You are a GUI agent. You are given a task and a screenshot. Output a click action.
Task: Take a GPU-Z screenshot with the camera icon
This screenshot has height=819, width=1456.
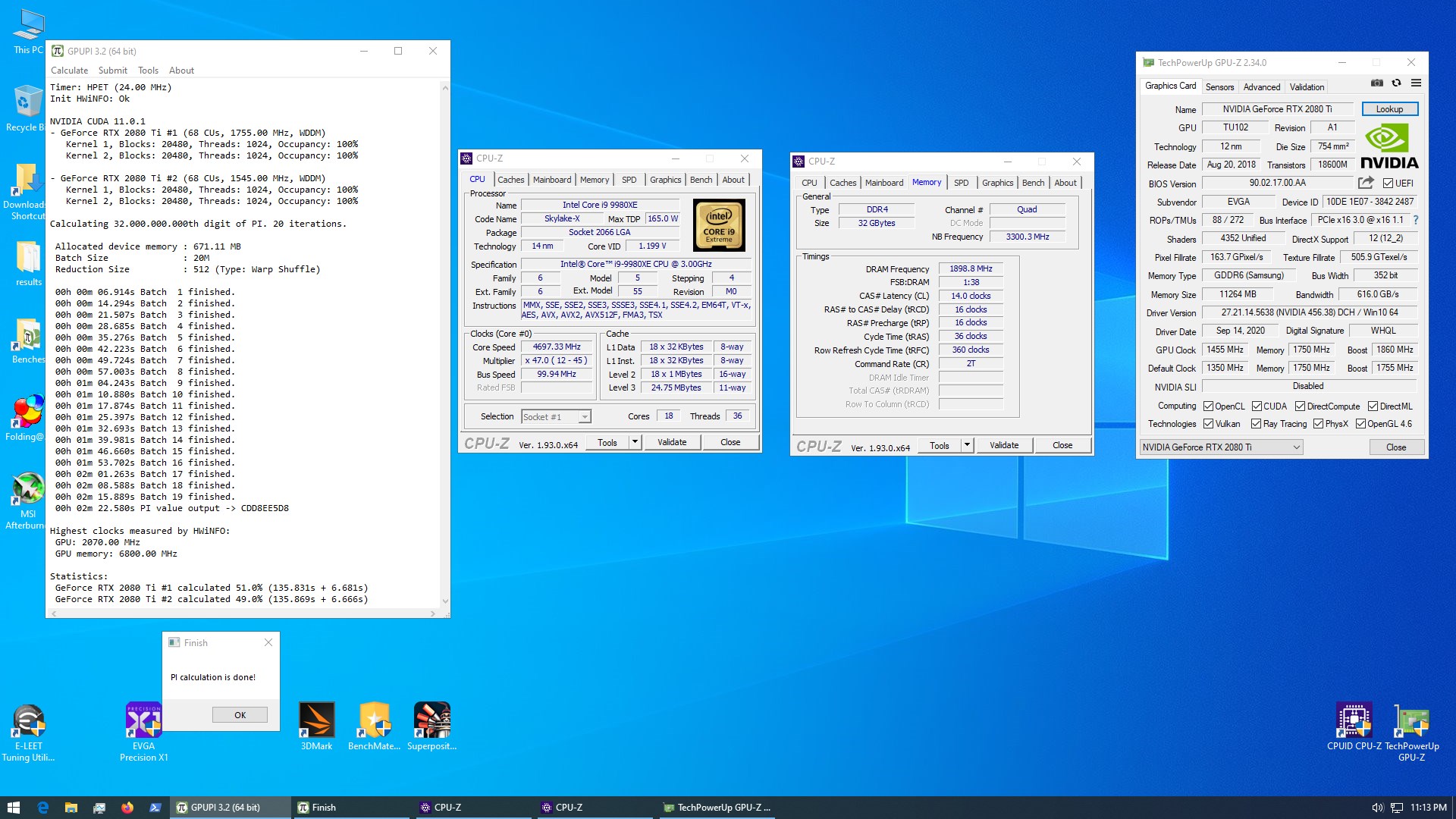[1376, 83]
